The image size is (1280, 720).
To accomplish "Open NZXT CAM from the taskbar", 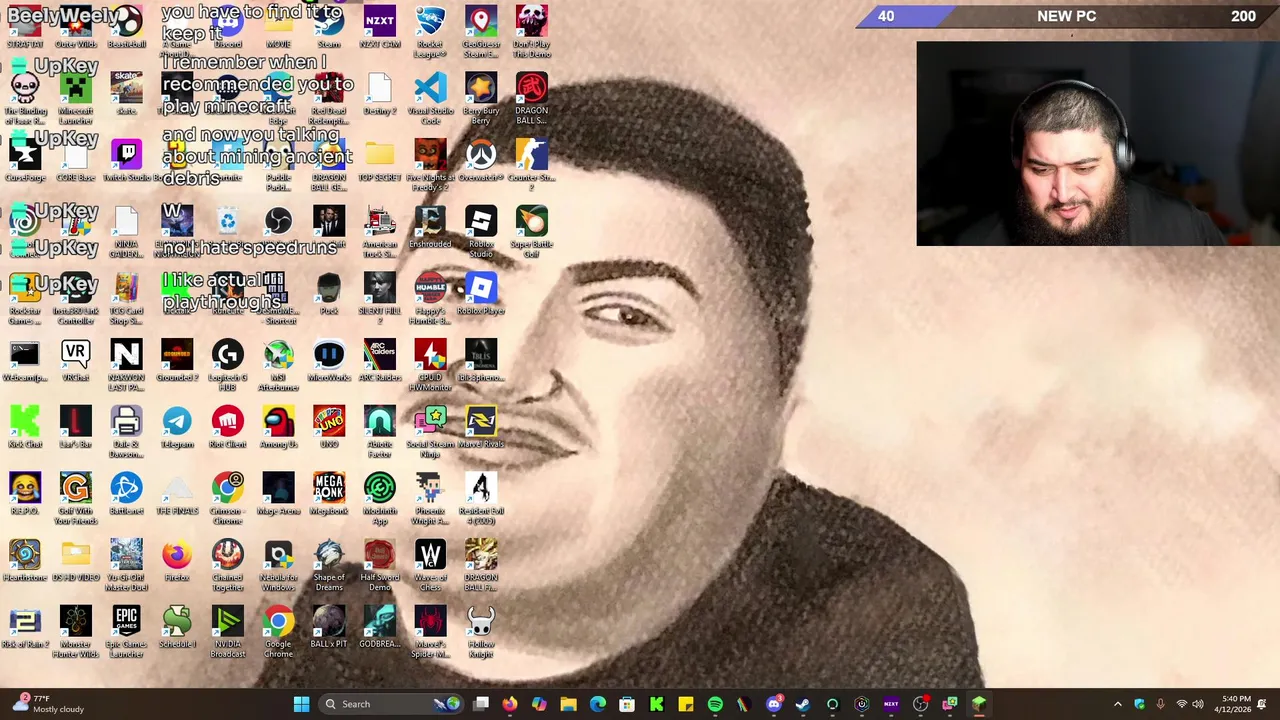I will point(891,704).
